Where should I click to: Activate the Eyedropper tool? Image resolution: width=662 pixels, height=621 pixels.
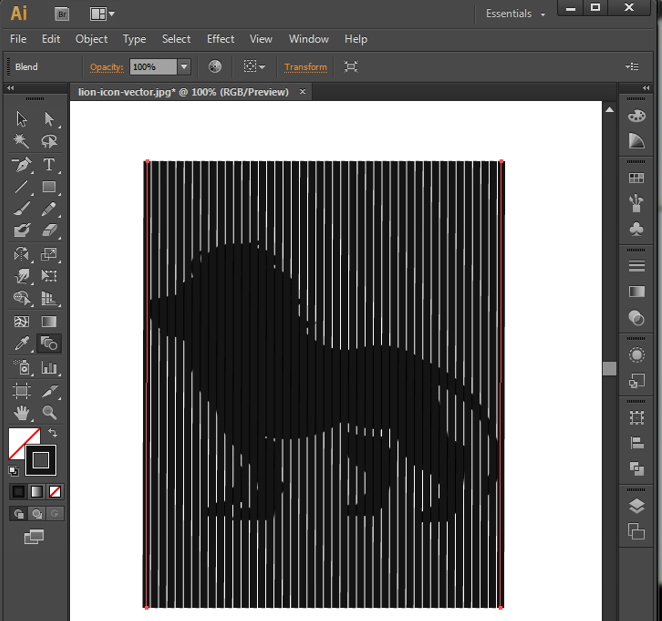pos(22,343)
